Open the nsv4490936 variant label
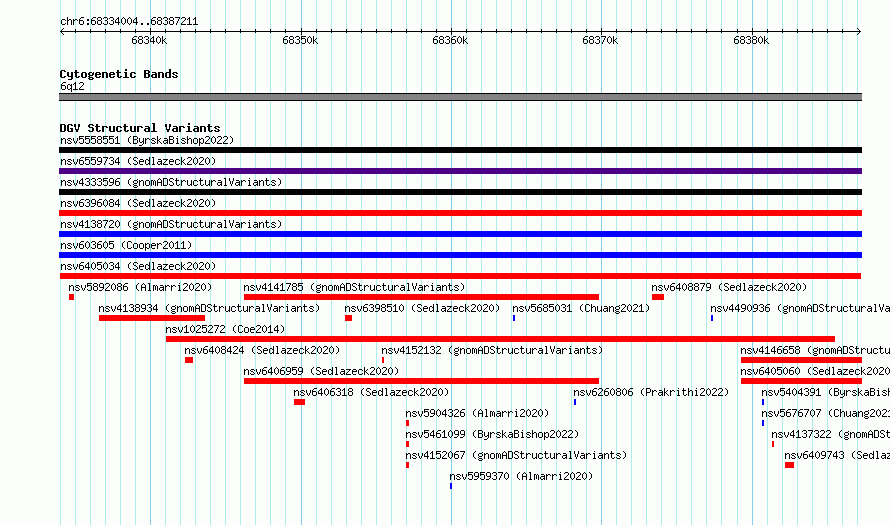 (800, 308)
